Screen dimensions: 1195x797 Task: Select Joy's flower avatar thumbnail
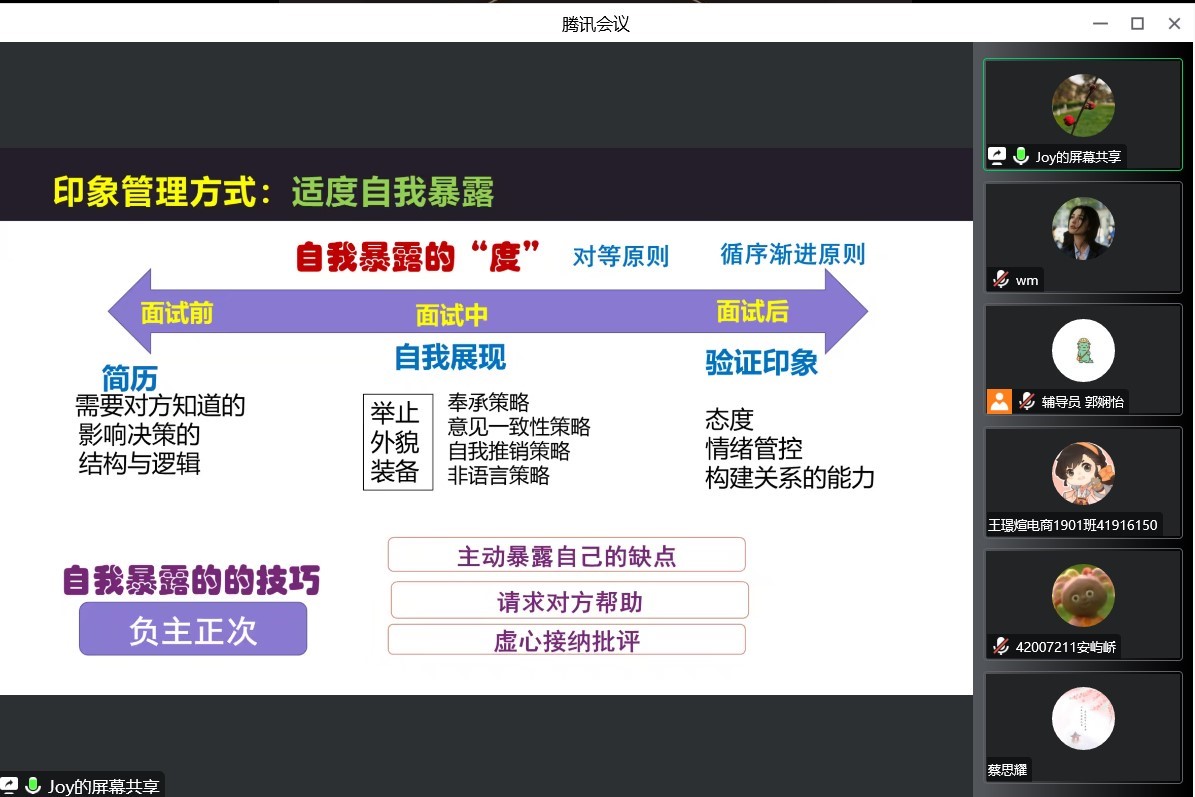pos(1083,105)
